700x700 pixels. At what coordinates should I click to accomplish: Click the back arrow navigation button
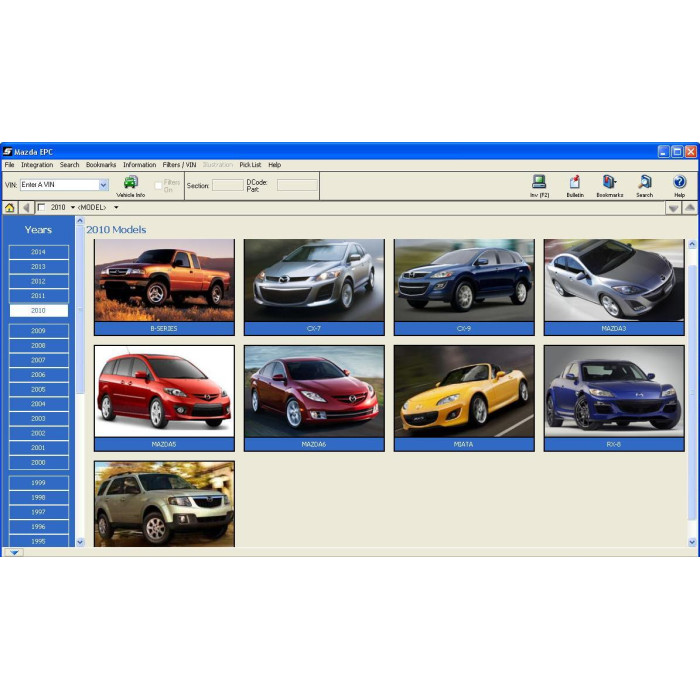26,208
